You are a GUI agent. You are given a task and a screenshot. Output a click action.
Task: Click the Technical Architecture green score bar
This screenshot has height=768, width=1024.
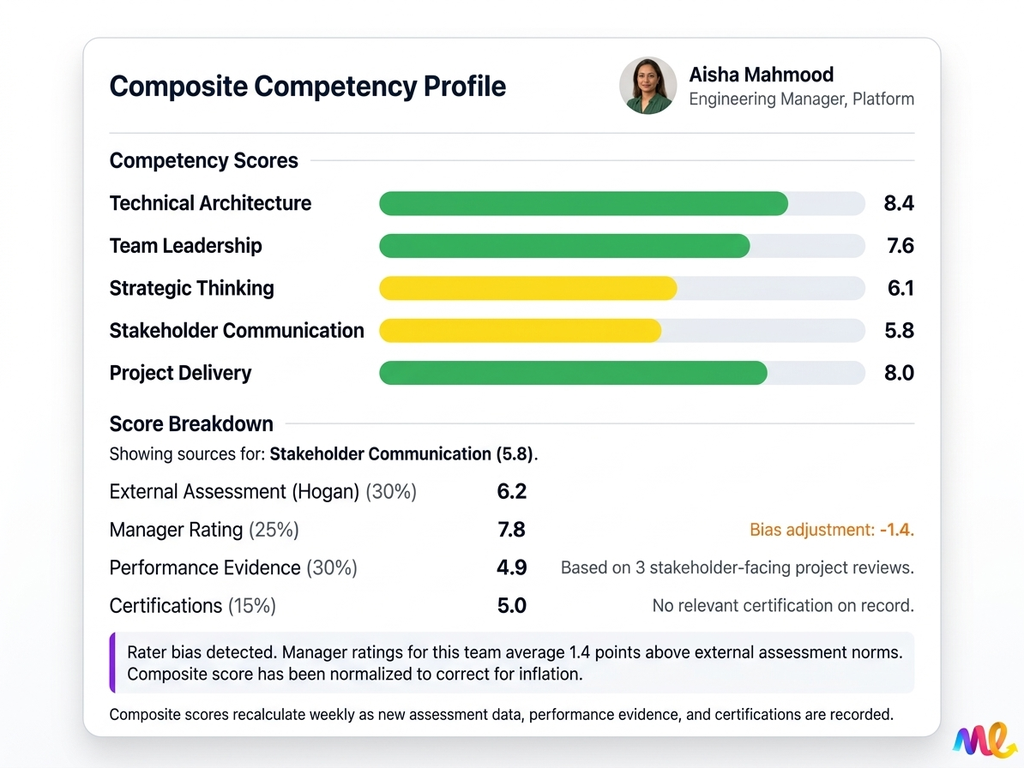point(584,203)
